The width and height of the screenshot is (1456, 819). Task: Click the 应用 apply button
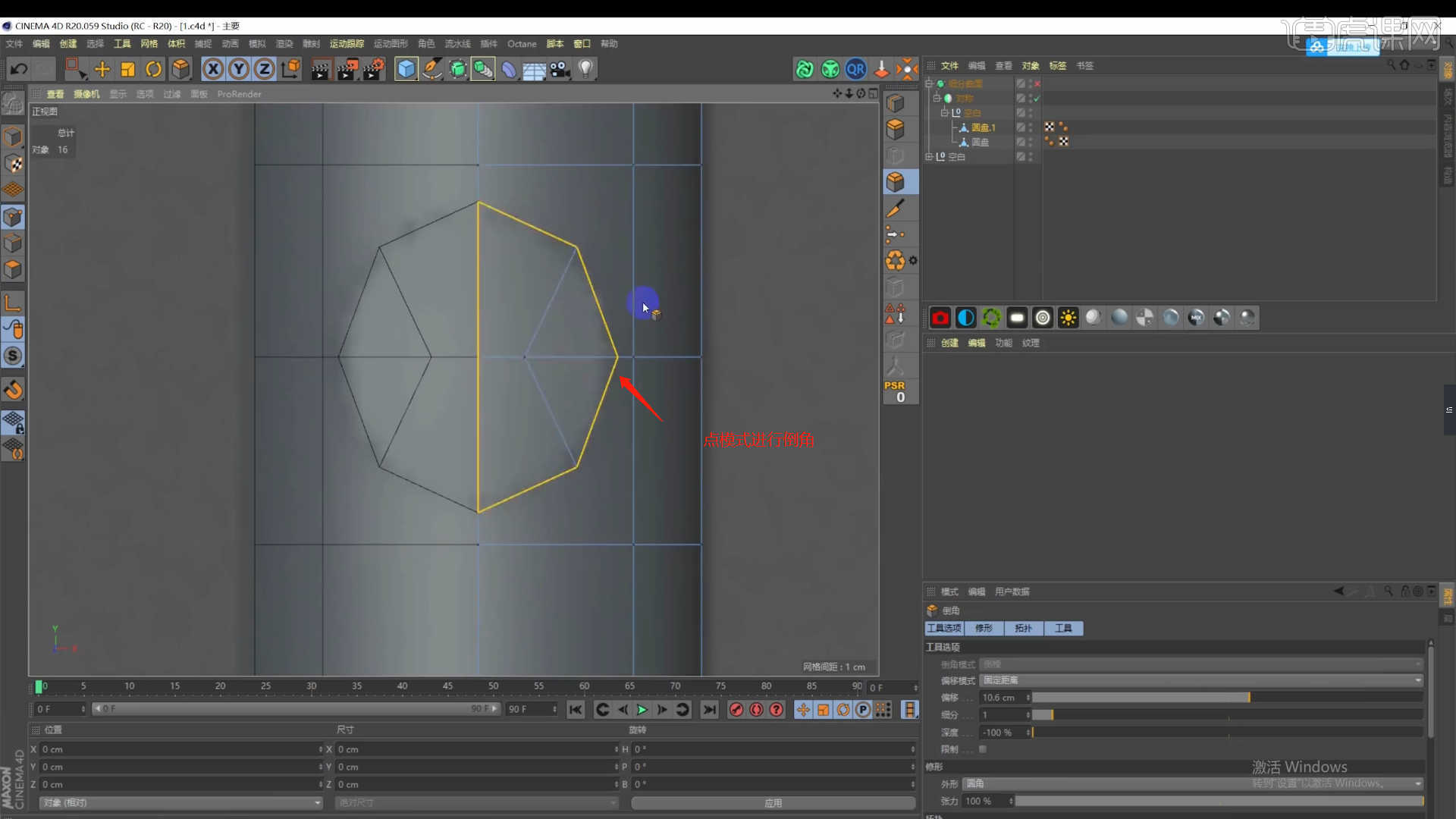pyautogui.click(x=773, y=803)
